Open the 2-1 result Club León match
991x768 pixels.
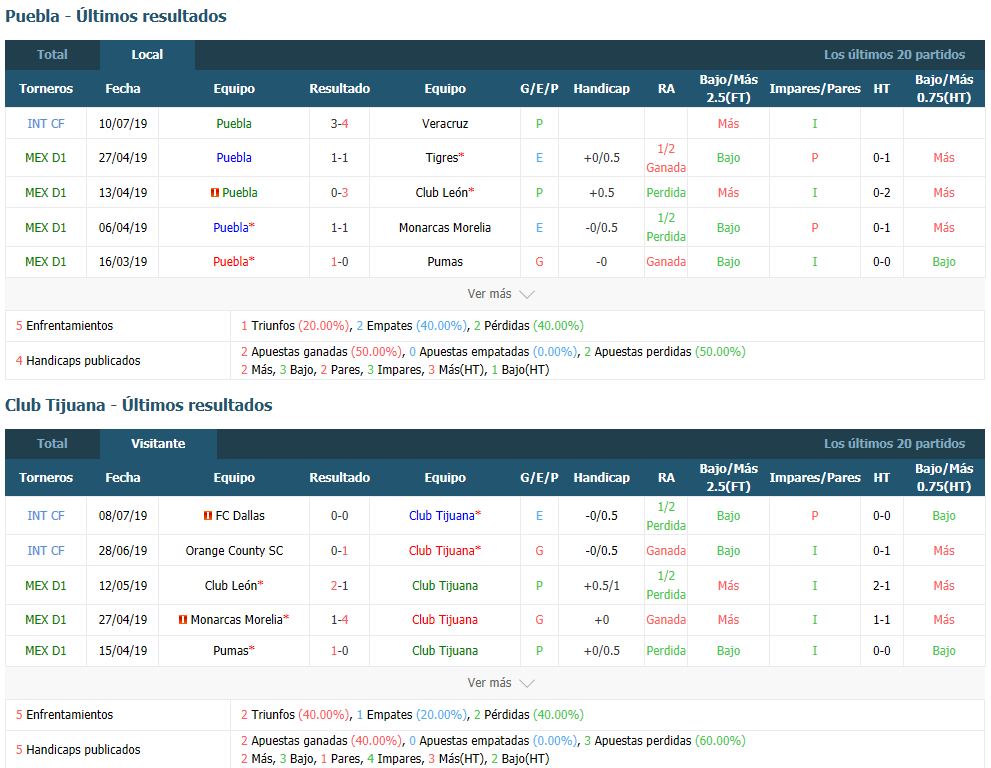coord(339,586)
